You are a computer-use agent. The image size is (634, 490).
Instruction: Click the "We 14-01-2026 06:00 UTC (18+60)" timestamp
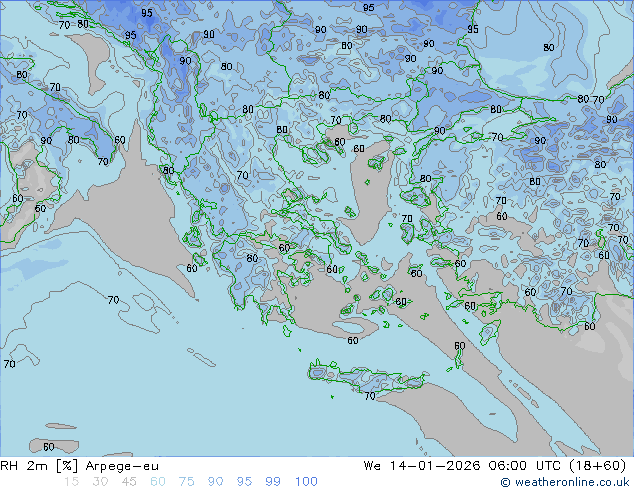[x=495, y=466]
